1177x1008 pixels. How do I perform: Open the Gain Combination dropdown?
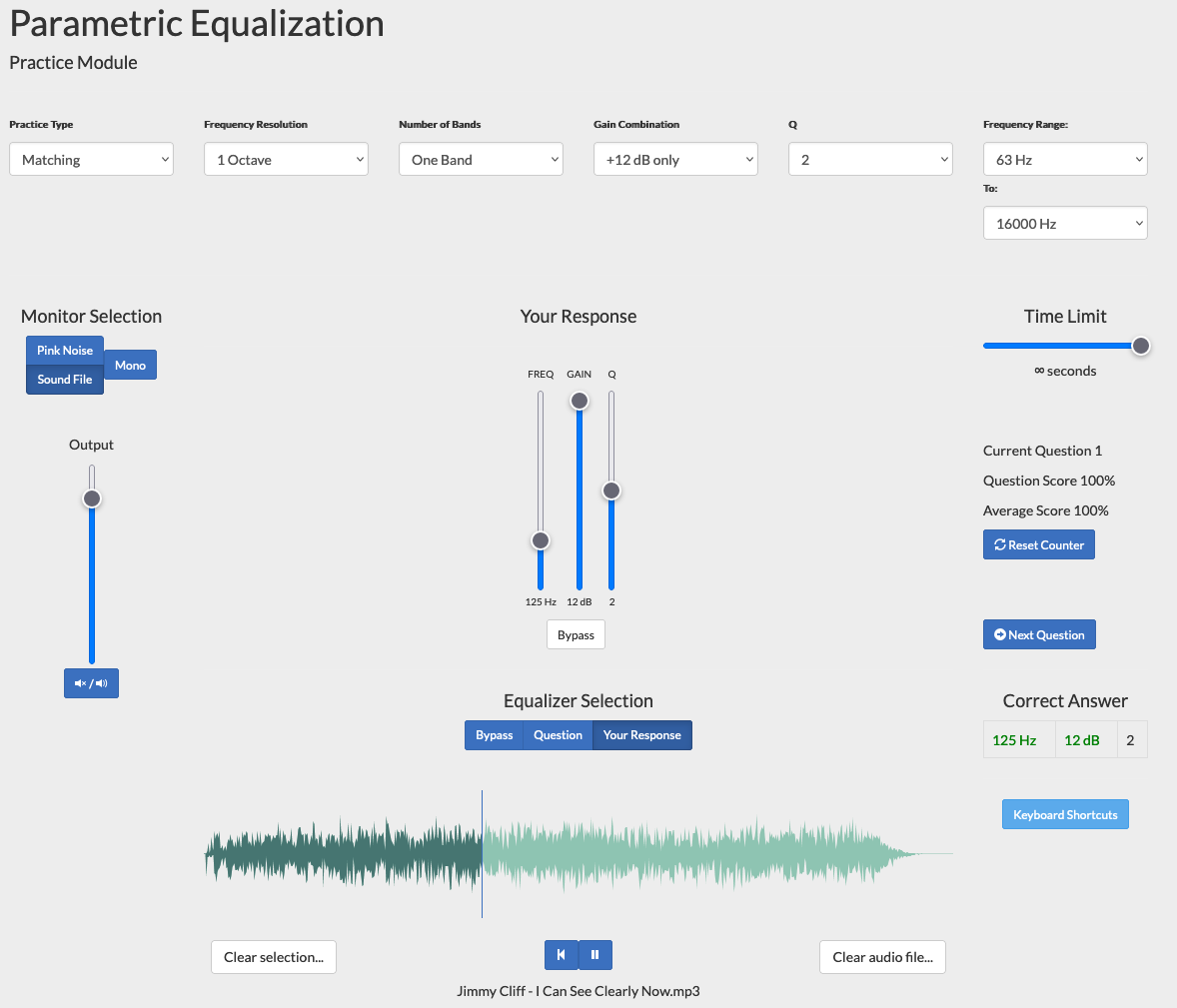pyautogui.click(x=675, y=160)
